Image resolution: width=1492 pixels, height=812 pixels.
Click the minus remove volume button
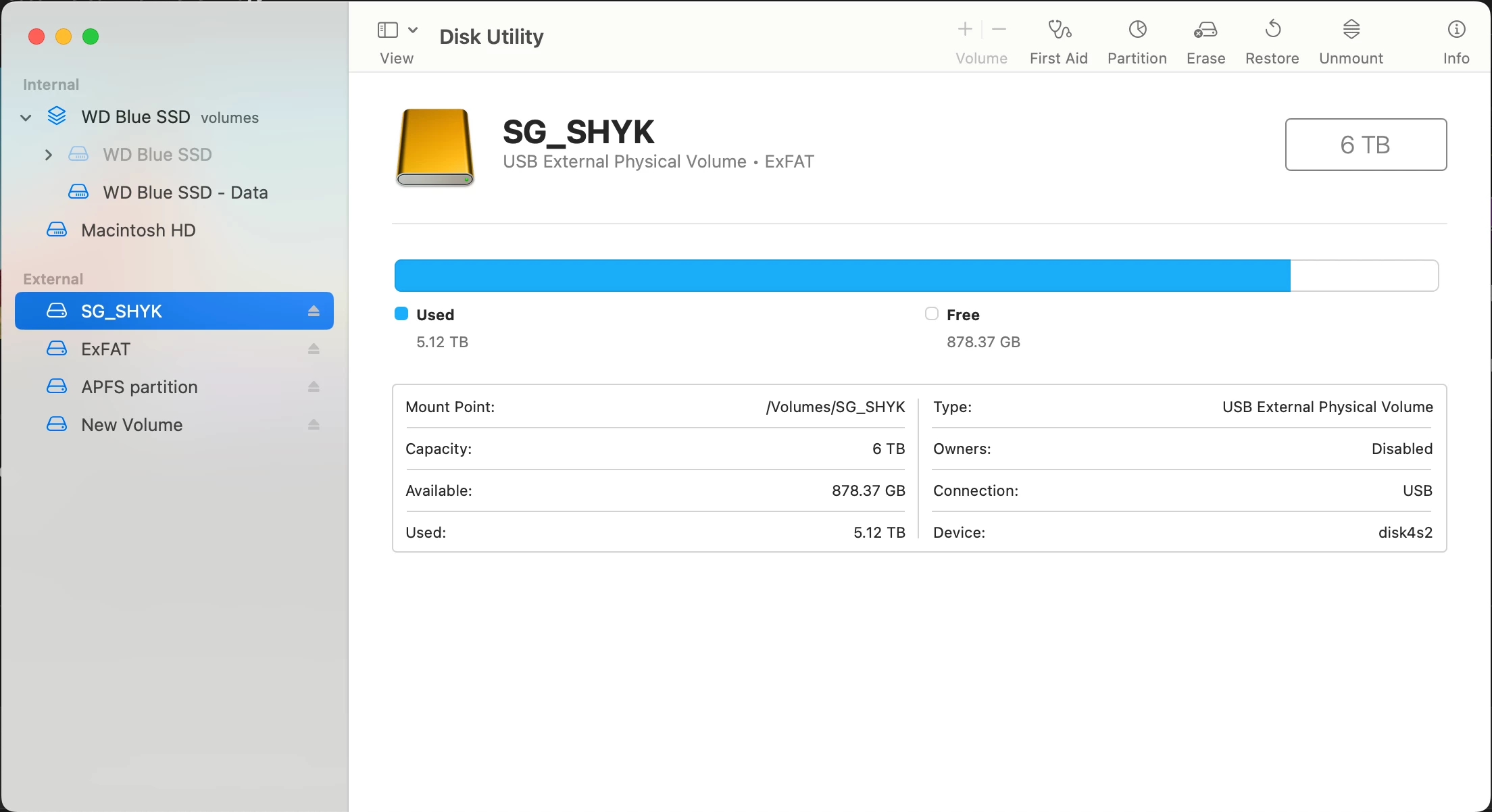999,29
